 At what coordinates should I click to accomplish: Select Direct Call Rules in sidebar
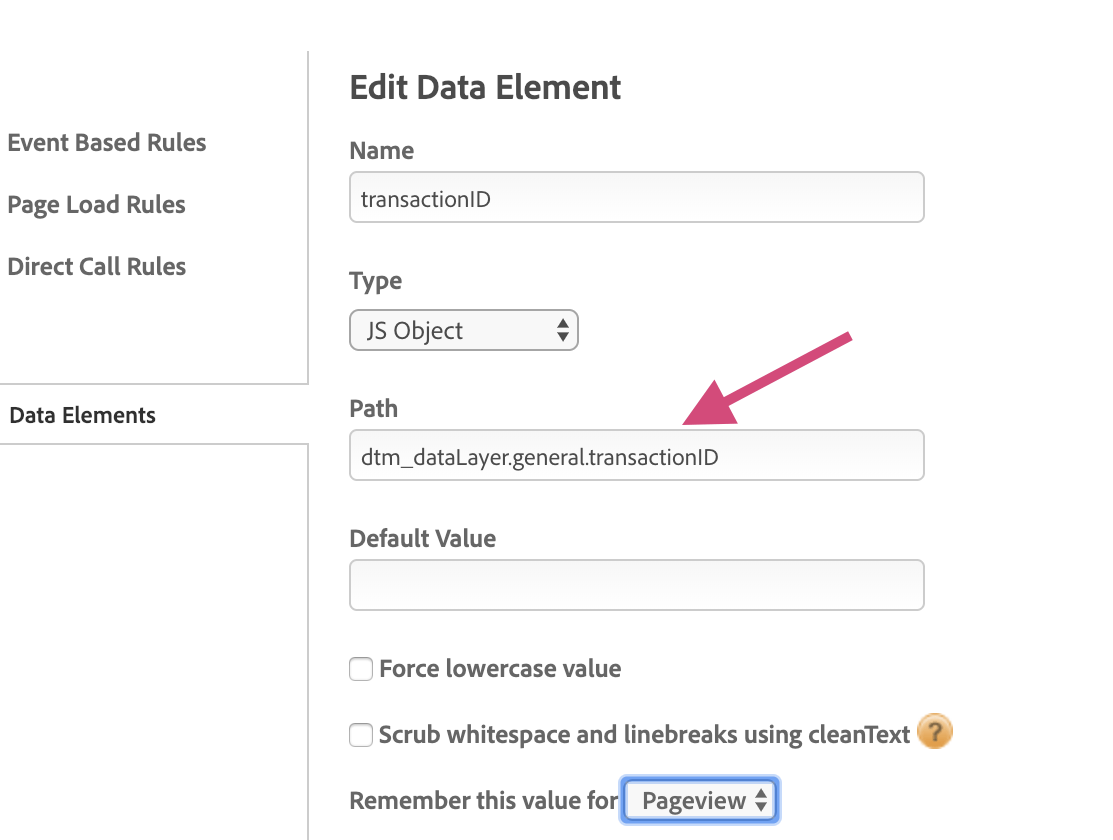(97, 267)
